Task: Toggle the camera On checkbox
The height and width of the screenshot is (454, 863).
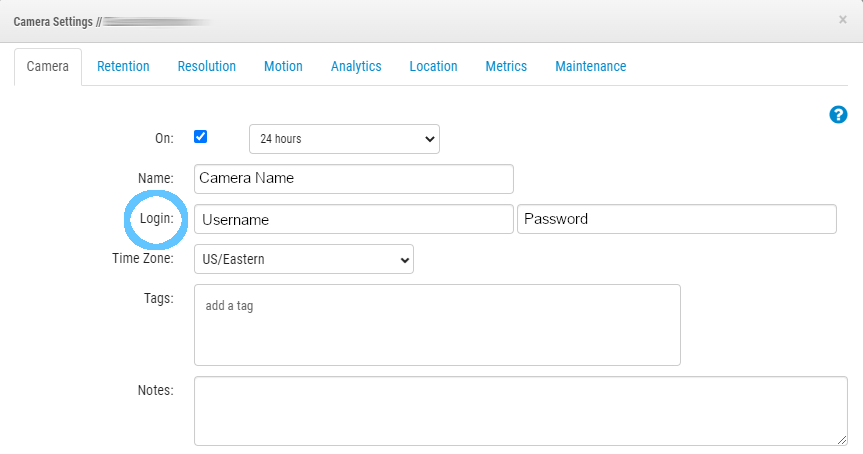Action: point(200,137)
